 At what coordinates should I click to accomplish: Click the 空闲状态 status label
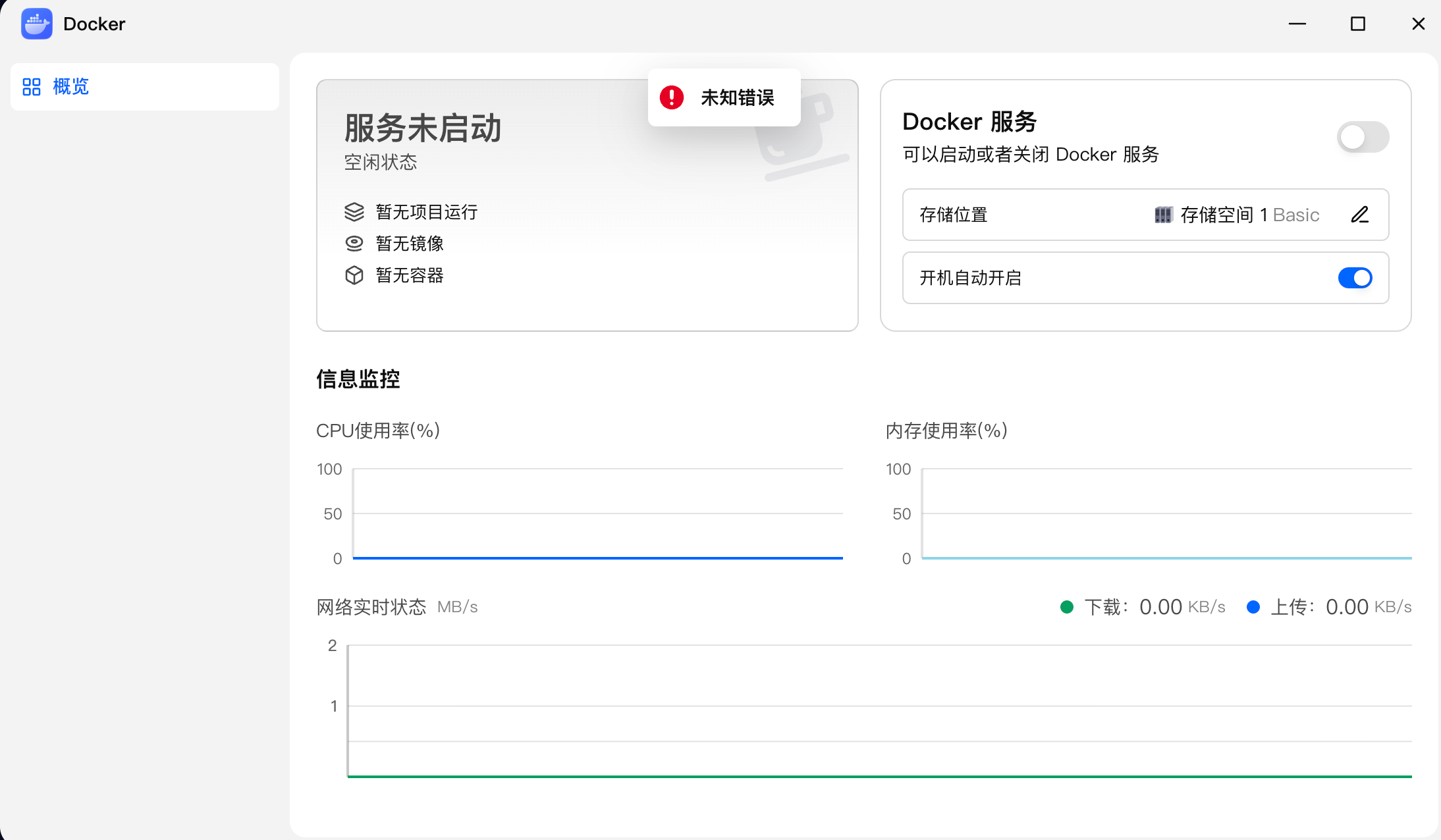click(381, 162)
